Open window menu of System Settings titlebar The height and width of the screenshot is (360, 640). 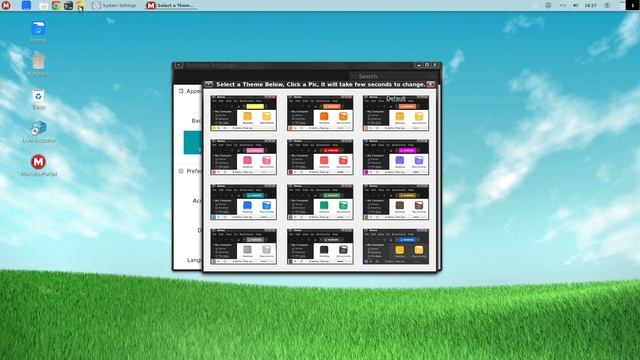(179, 65)
